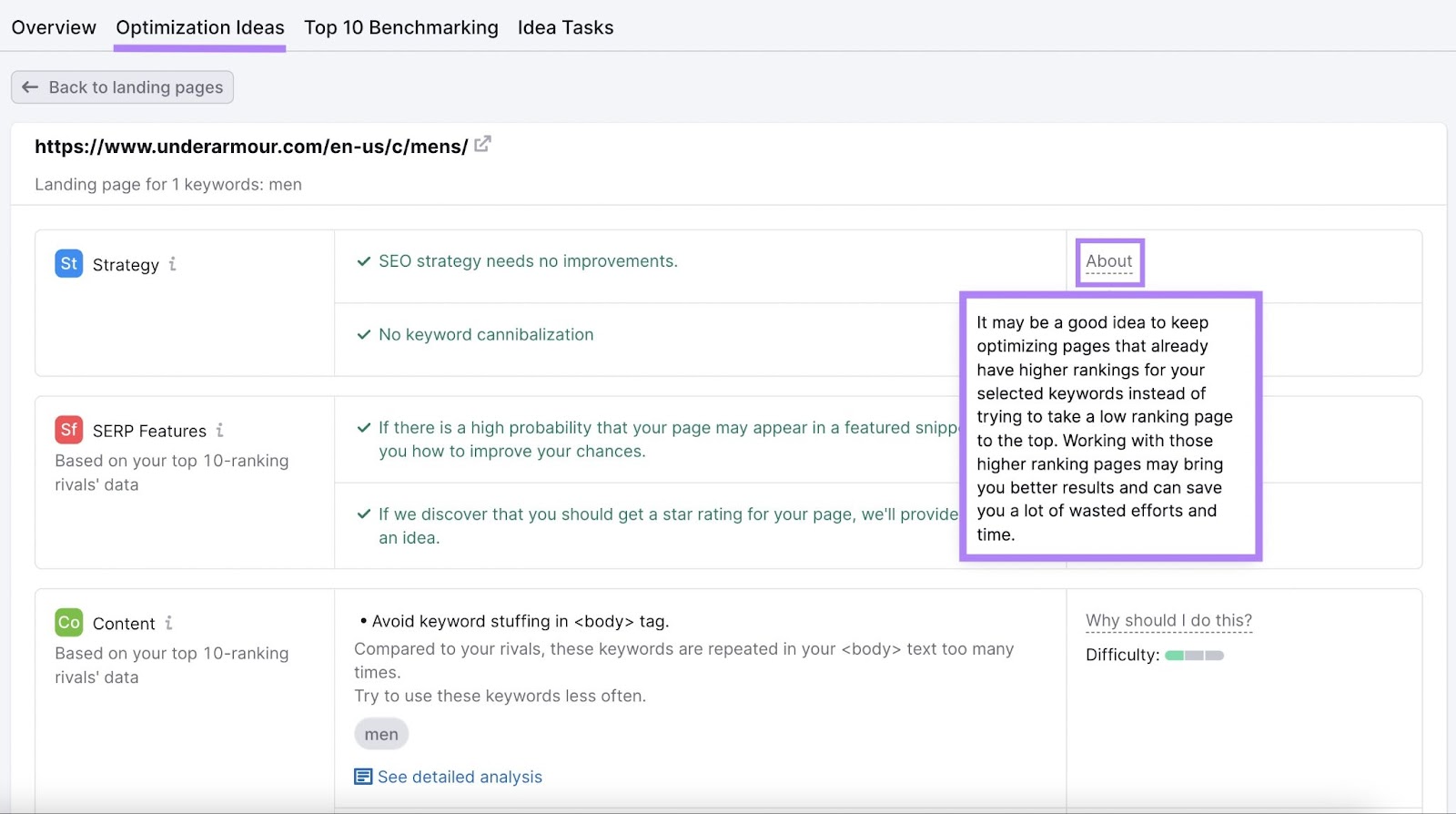This screenshot has height=814, width=1456.
Task: Click checkmark beside SEO strategy message
Action: pos(364,261)
